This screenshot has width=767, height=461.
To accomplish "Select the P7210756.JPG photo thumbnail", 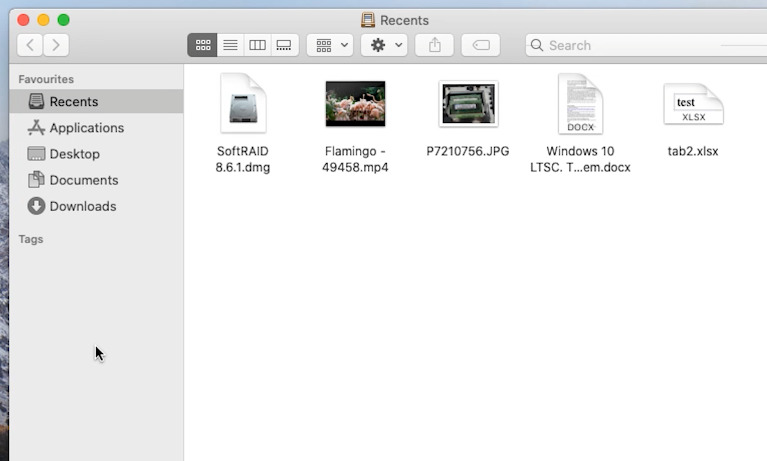I will (468, 104).
